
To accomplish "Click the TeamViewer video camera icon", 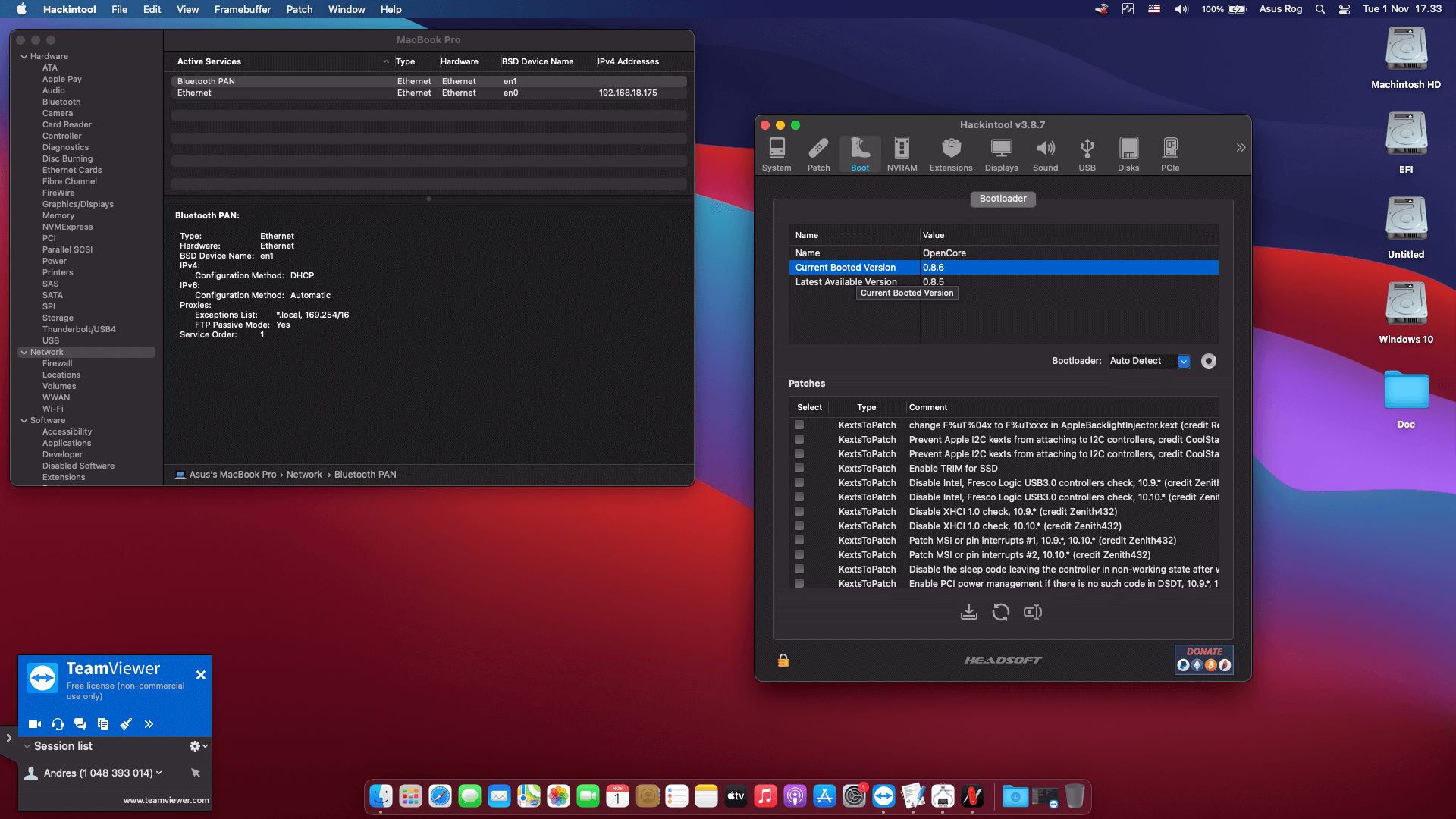I will coord(35,724).
